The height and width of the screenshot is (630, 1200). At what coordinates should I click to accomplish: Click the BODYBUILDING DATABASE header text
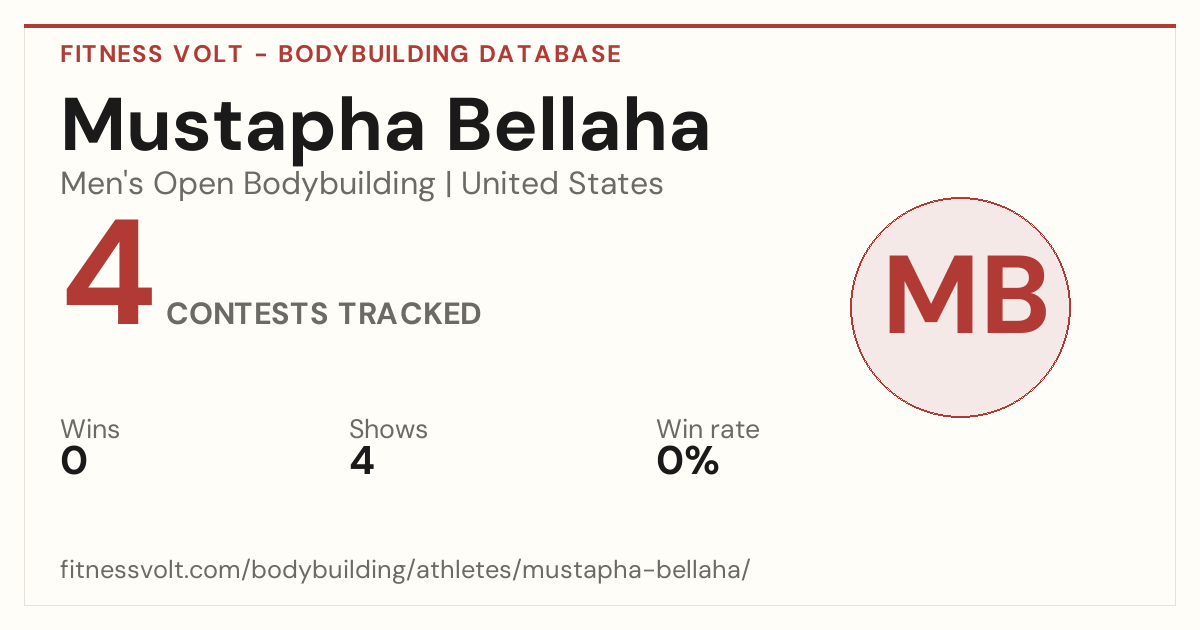pyautogui.click(x=450, y=54)
